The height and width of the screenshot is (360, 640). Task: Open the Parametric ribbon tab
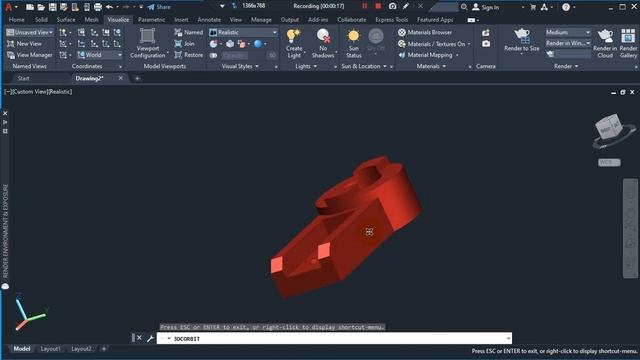click(151, 20)
